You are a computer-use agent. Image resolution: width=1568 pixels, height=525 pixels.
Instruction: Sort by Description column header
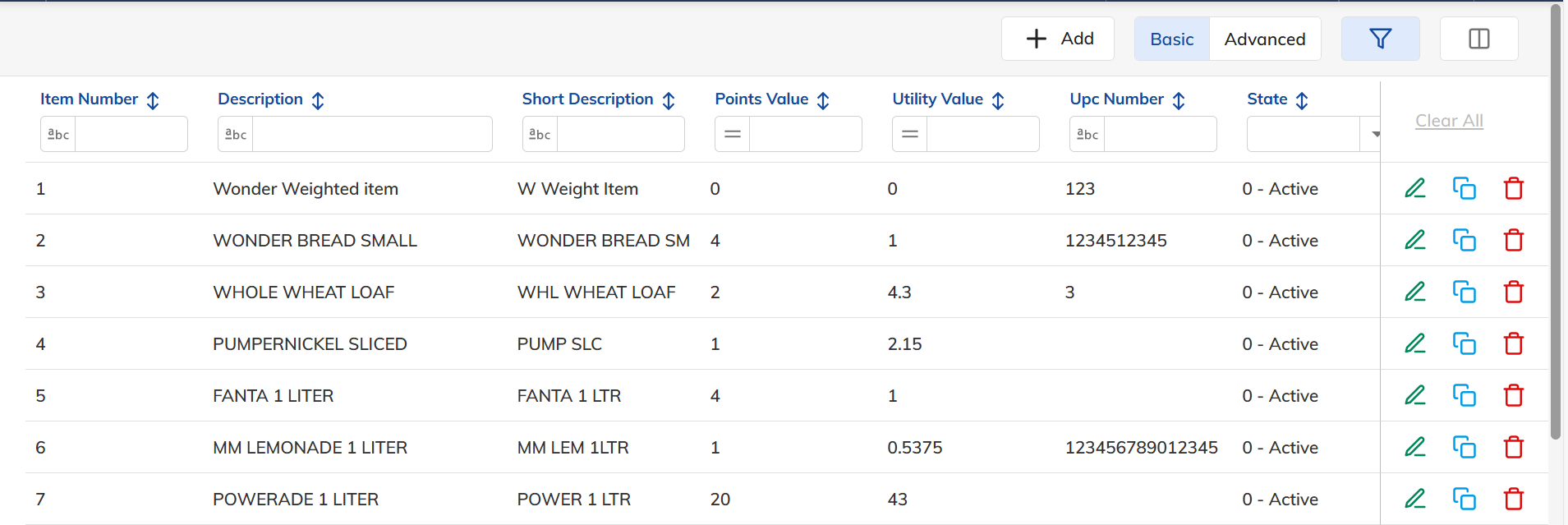[x=271, y=99]
